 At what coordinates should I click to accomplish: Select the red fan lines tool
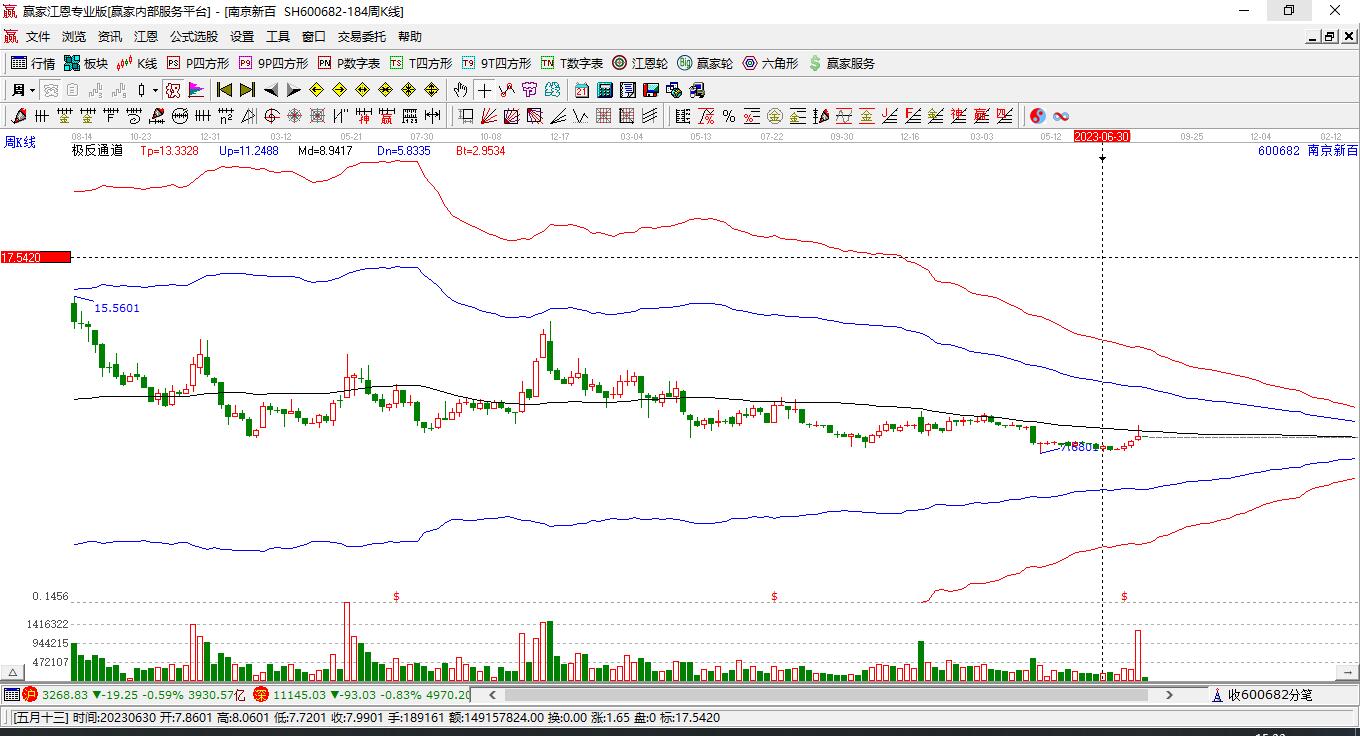(489, 116)
